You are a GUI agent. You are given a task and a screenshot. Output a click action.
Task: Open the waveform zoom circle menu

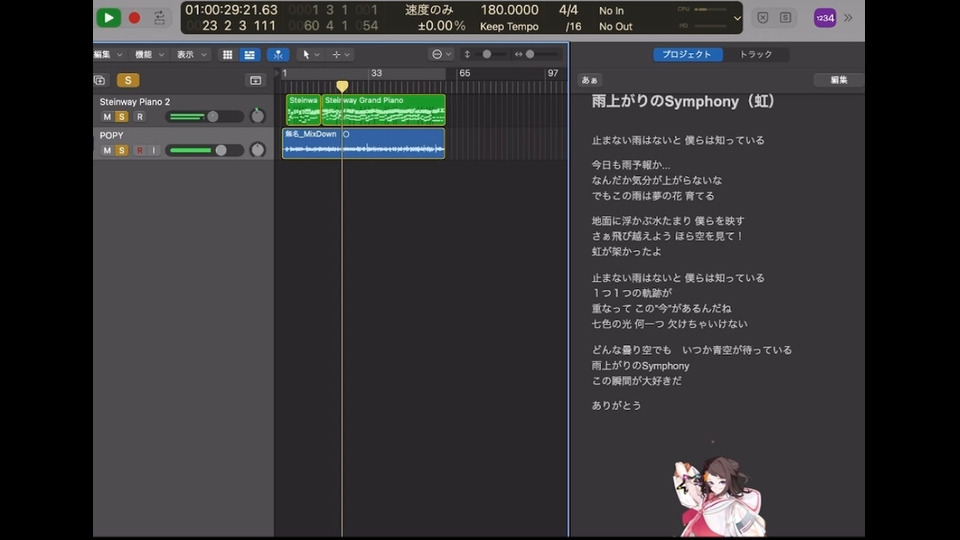(441, 54)
